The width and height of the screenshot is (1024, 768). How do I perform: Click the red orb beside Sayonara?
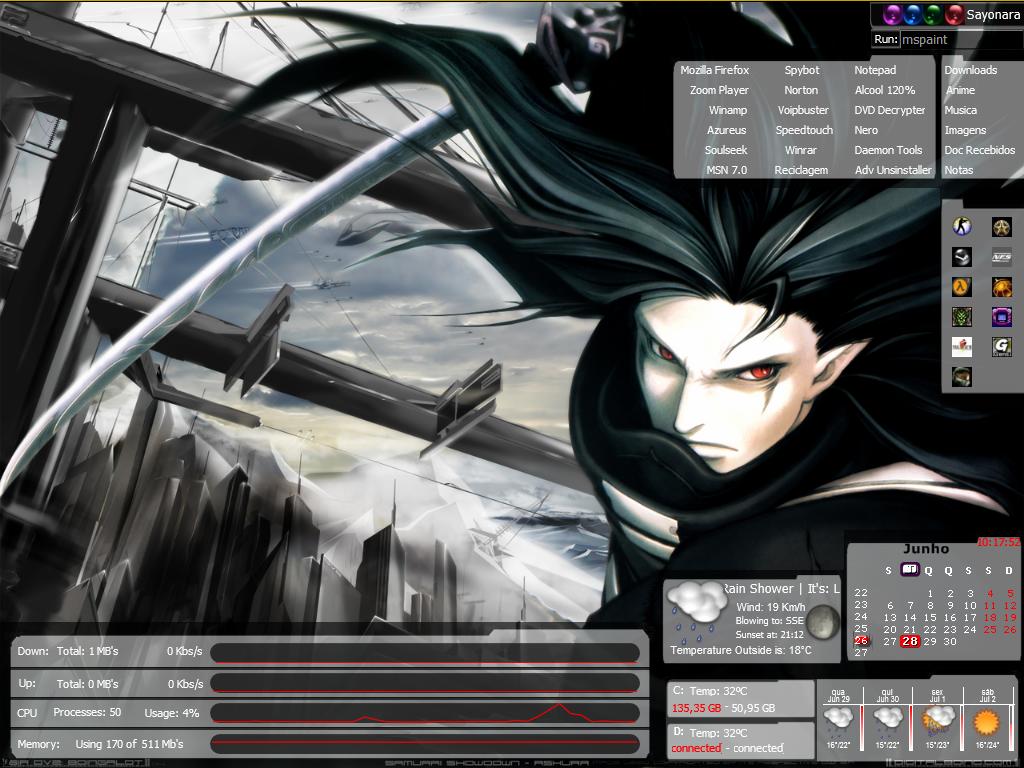pos(954,14)
